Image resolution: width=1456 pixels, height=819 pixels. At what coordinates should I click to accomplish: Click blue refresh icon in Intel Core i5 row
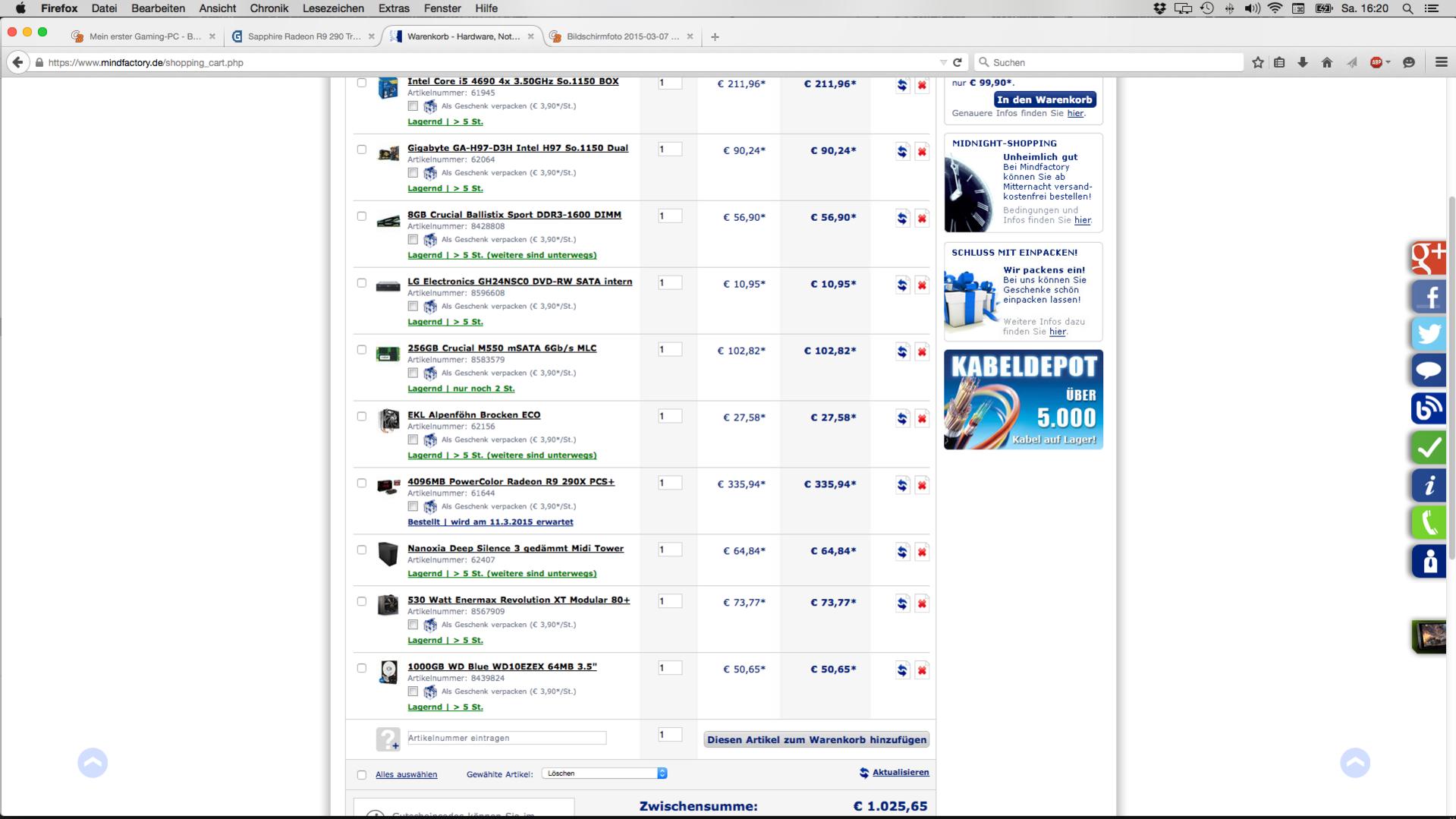point(902,85)
